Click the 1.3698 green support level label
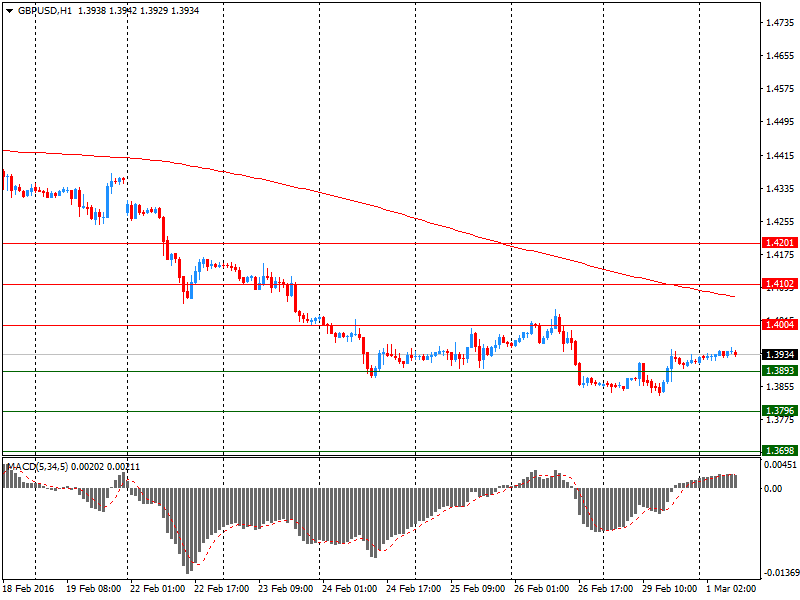Screen dimensions: 800x600 click(x=780, y=450)
